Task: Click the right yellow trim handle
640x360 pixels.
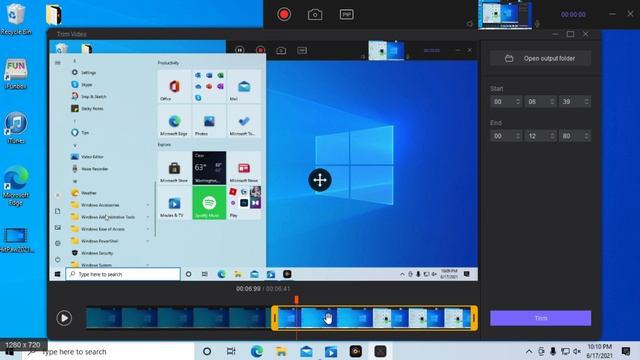Action: (474, 318)
